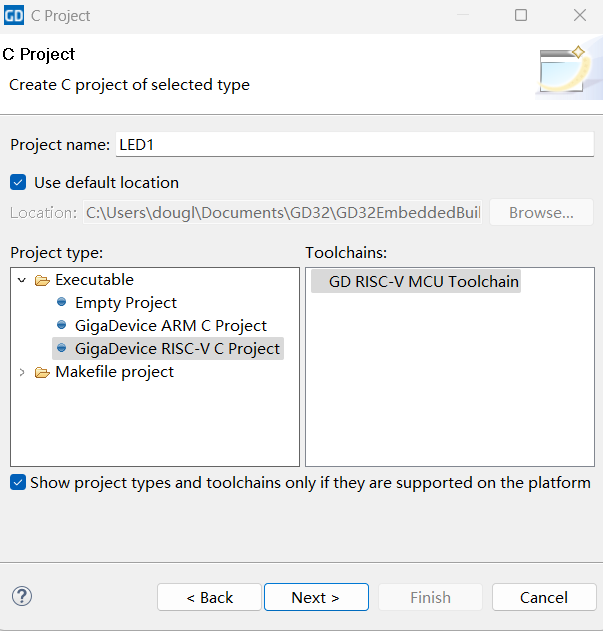
Task: Toggle show only supported project types checkbox
Action: (18, 483)
